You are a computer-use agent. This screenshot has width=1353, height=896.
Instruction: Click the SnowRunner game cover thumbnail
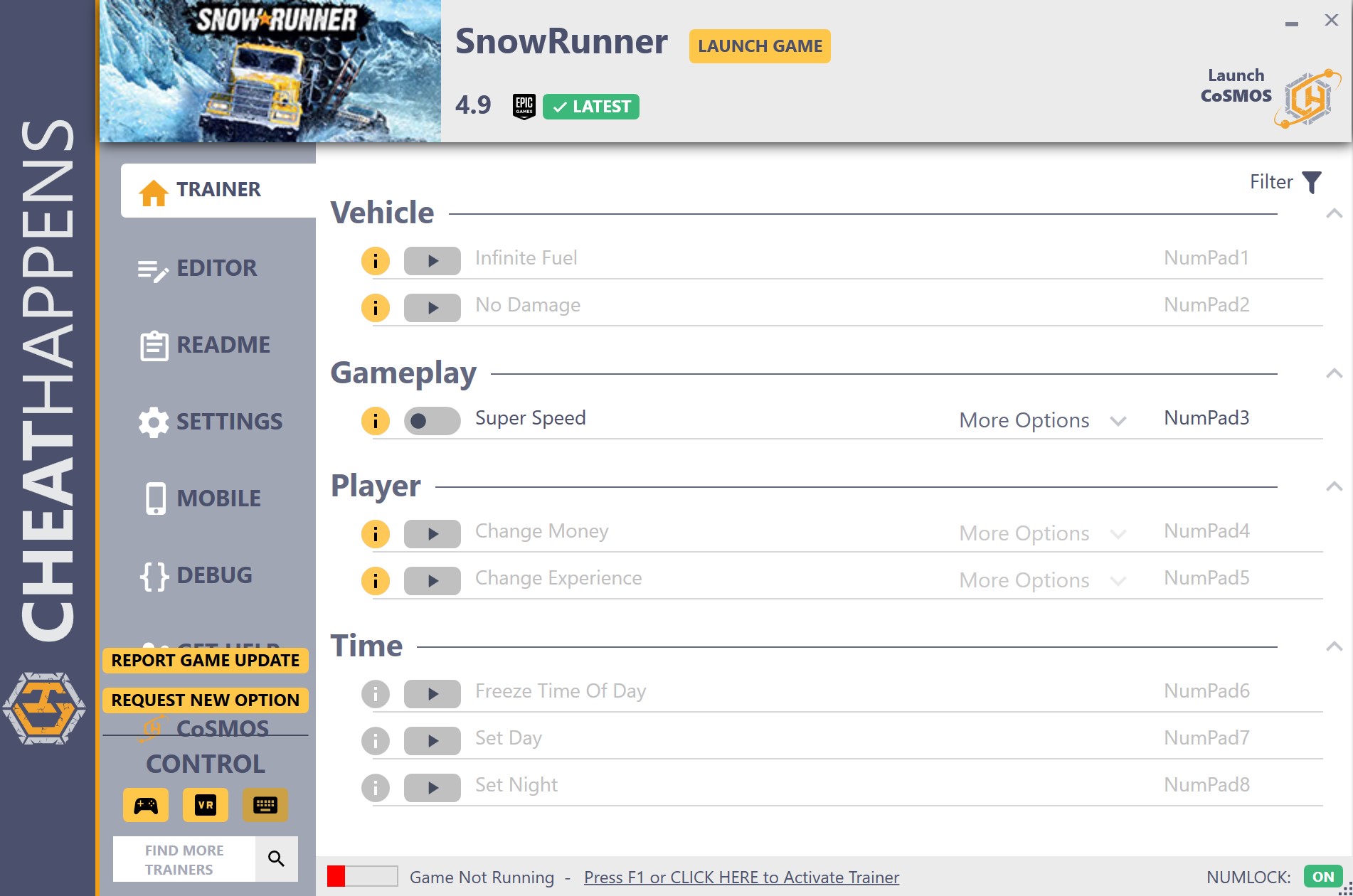coord(270,71)
